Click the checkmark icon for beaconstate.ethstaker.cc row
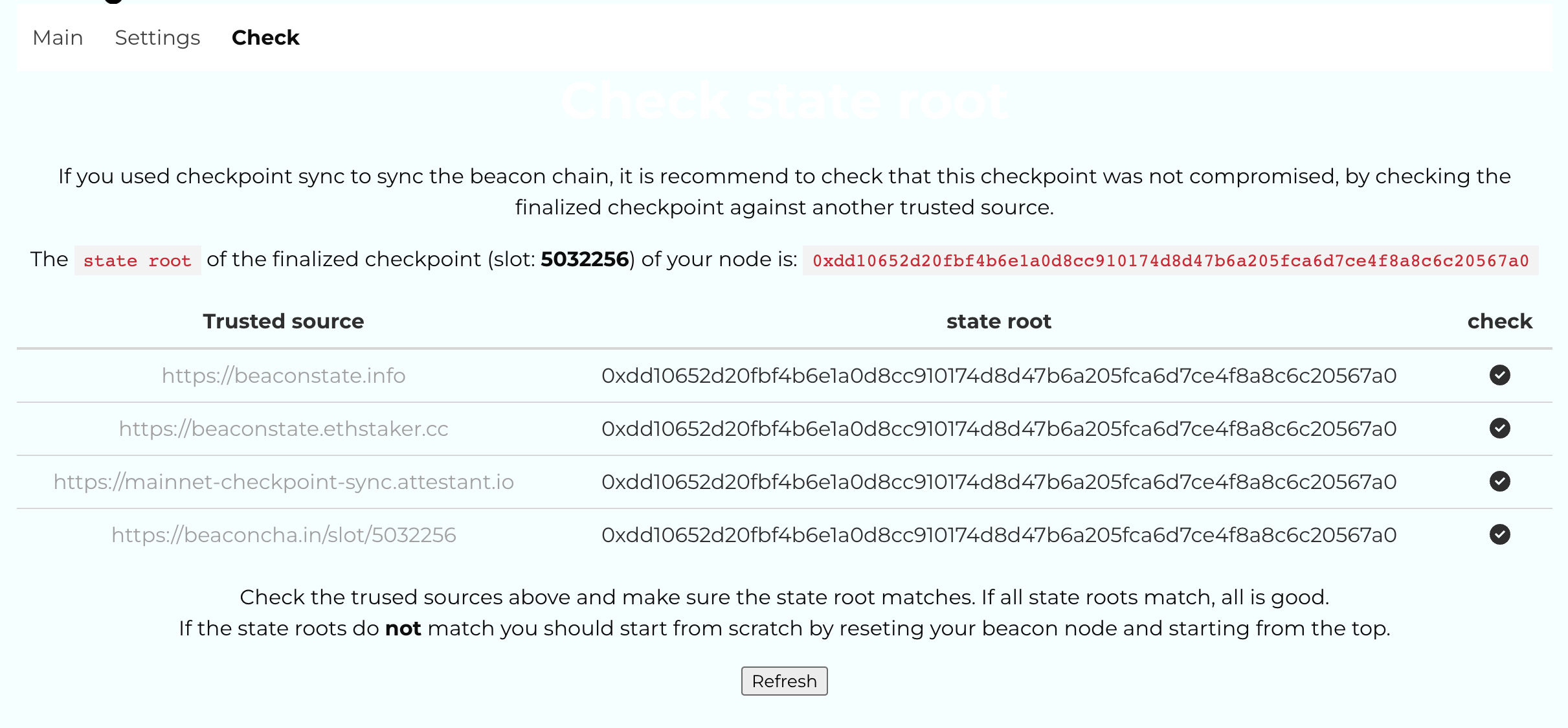 pos(1499,428)
